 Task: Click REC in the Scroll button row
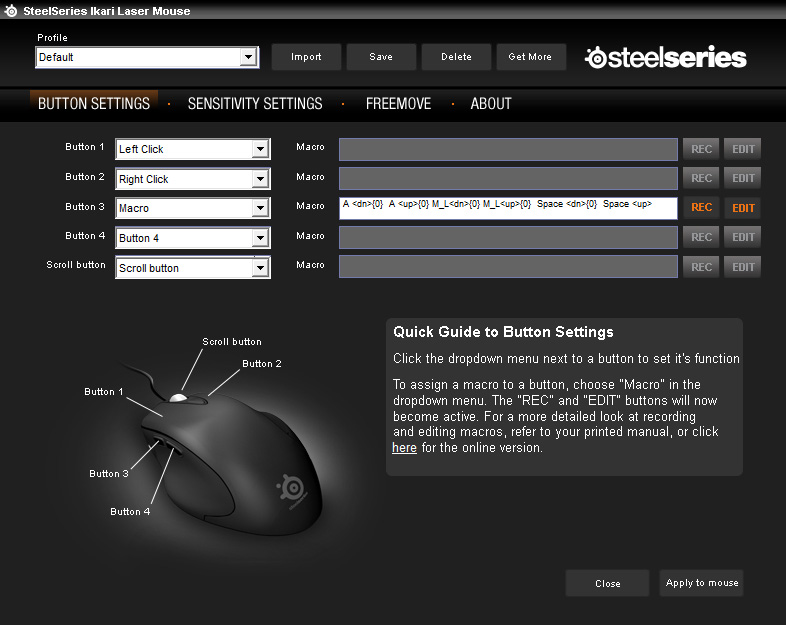pyautogui.click(x=701, y=267)
